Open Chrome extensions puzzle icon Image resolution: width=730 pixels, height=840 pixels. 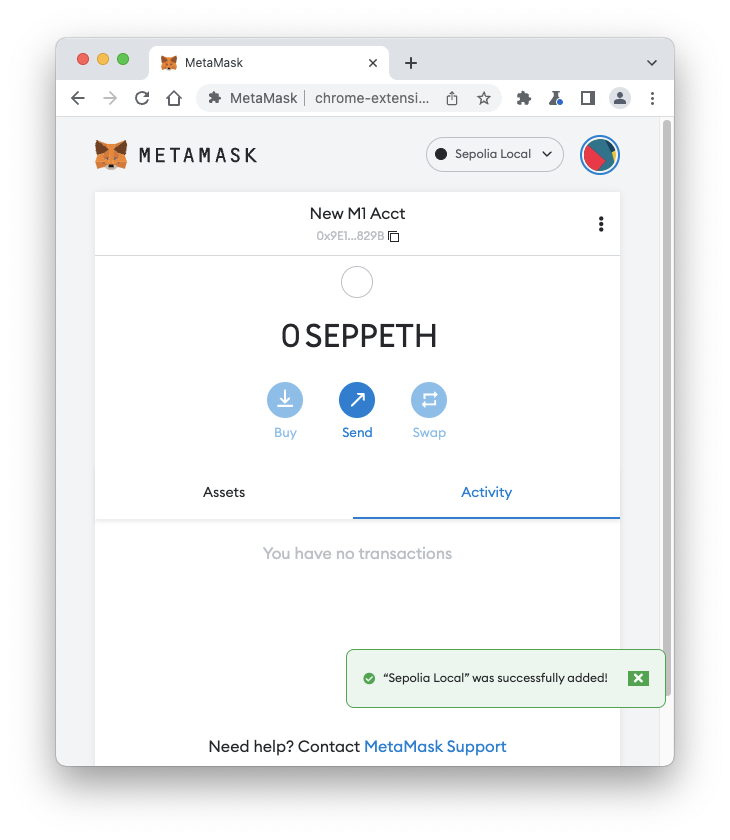pos(523,98)
